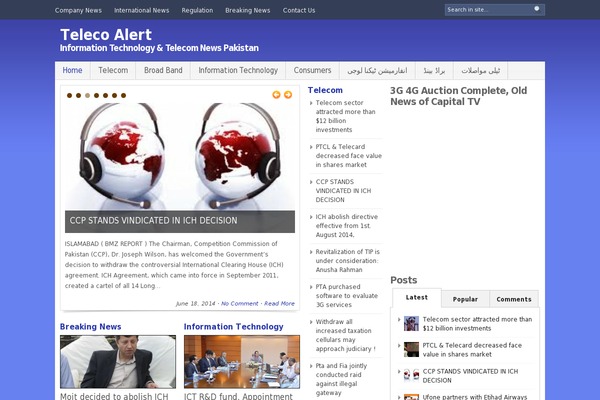The height and width of the screenshot is (400, 600).
Task: Open Pta and Fia raid story
Action: coord(341,379)
